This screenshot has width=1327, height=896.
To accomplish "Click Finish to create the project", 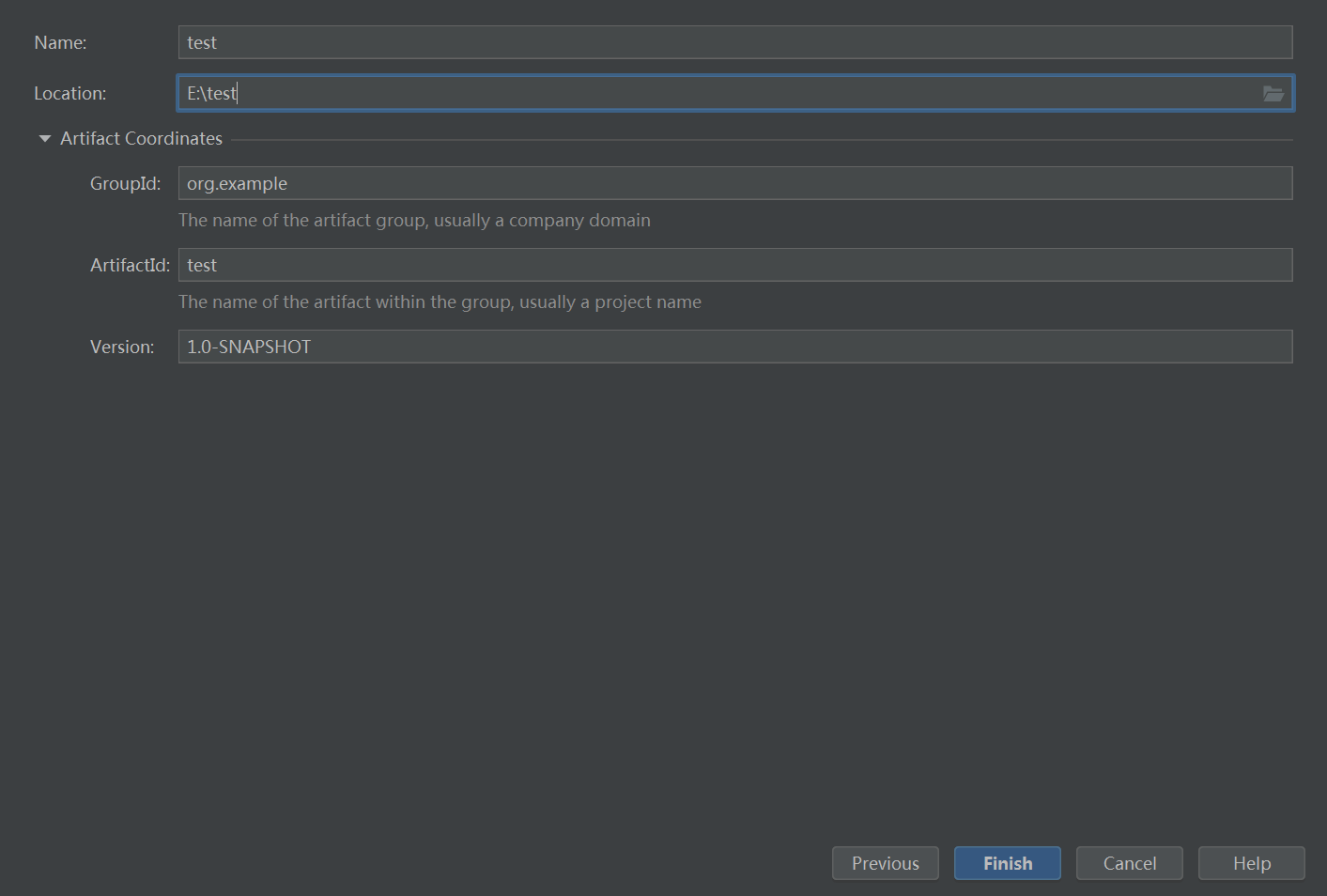I will click(1008, 863).
